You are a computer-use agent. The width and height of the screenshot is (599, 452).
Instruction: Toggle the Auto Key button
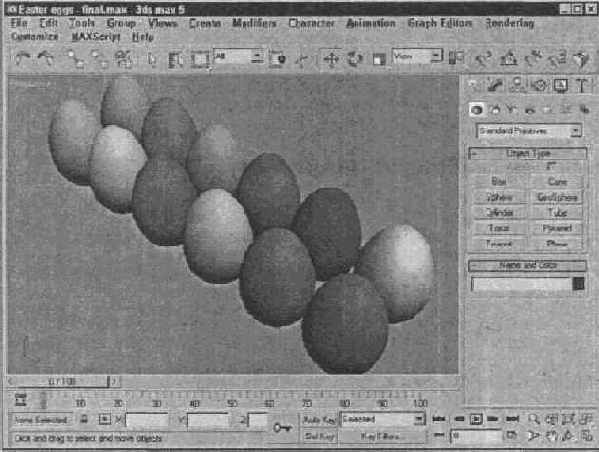pos(319,420)
